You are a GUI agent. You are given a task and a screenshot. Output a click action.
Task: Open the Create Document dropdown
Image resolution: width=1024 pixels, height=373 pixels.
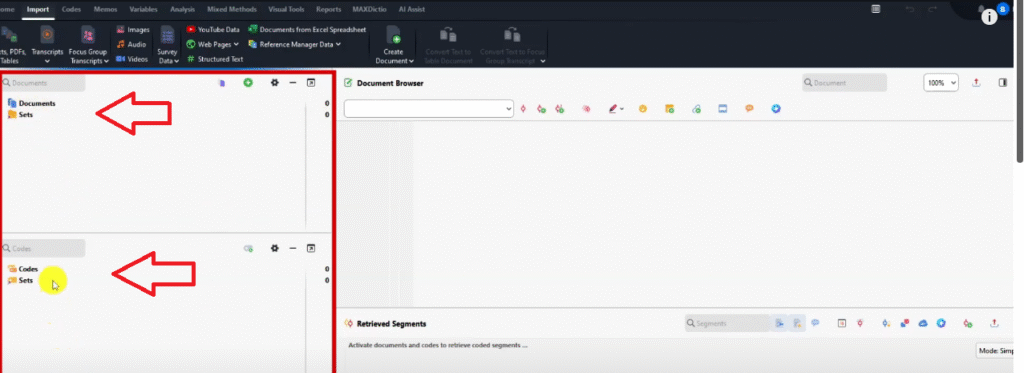(394, 46)
